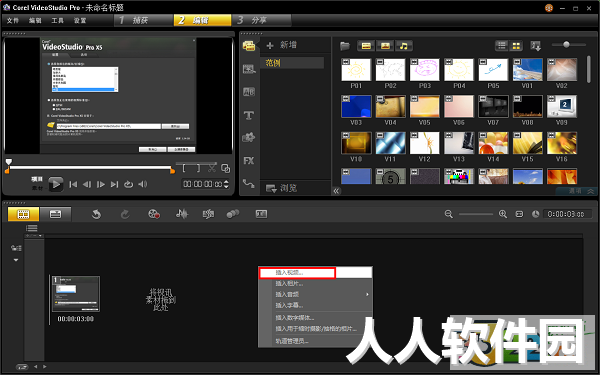Open the Auto Music icon
Viewport: 600px width, 375px height.
click(x=208, y=214)
